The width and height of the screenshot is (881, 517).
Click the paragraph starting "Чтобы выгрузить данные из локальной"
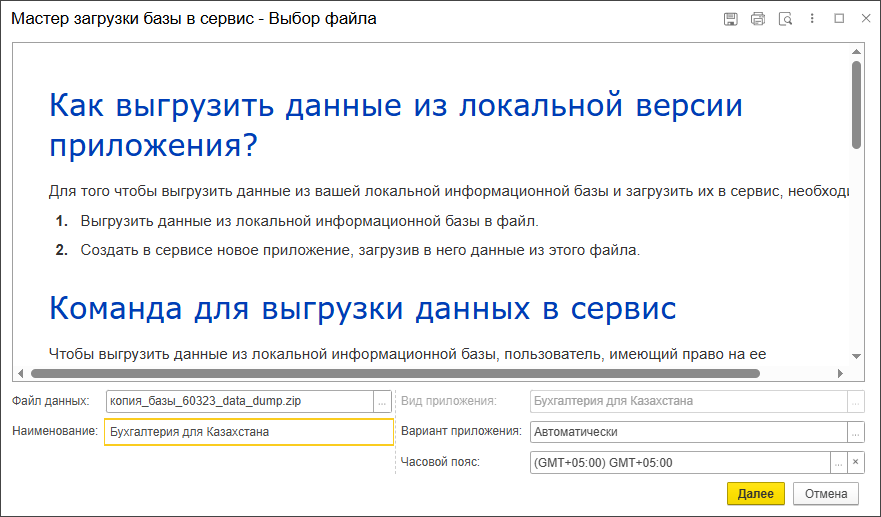[407, 354]
